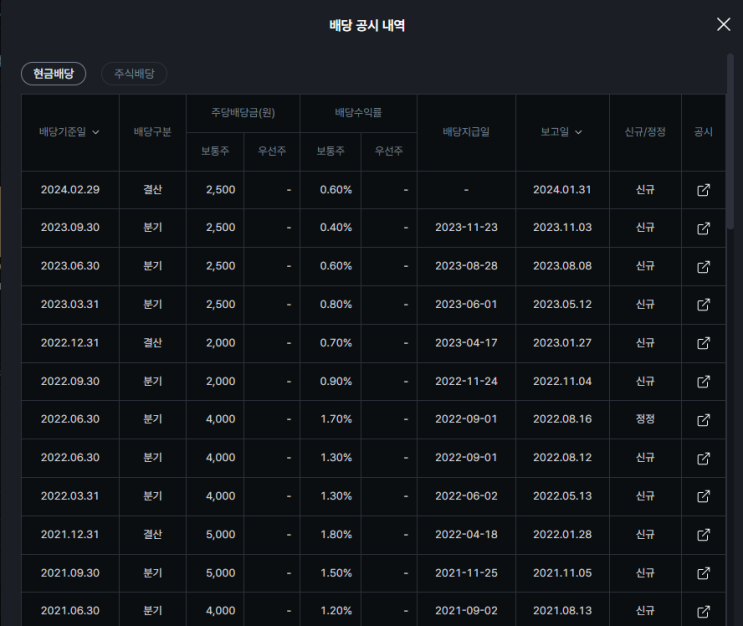Viewport: 743px width, 626px height.
Task: Select the 2021.12.31 record date cell
Action: pyautogui.click(x=70, y=535)
